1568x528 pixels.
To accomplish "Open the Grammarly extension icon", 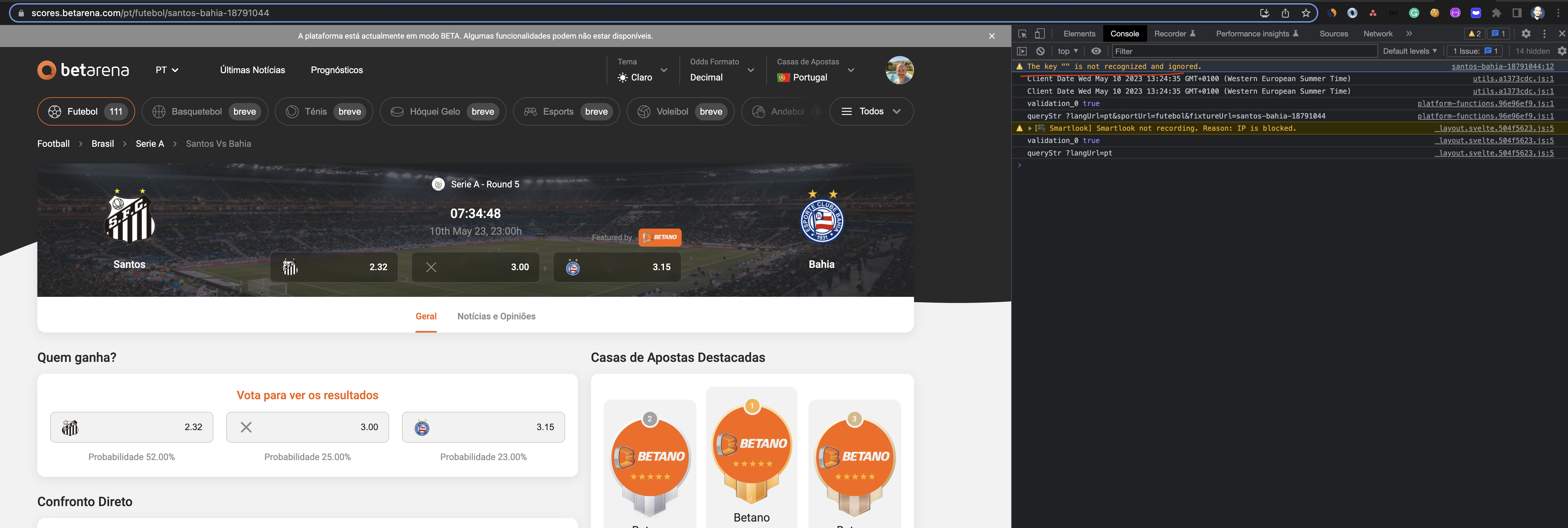I will click(1414, 13).
